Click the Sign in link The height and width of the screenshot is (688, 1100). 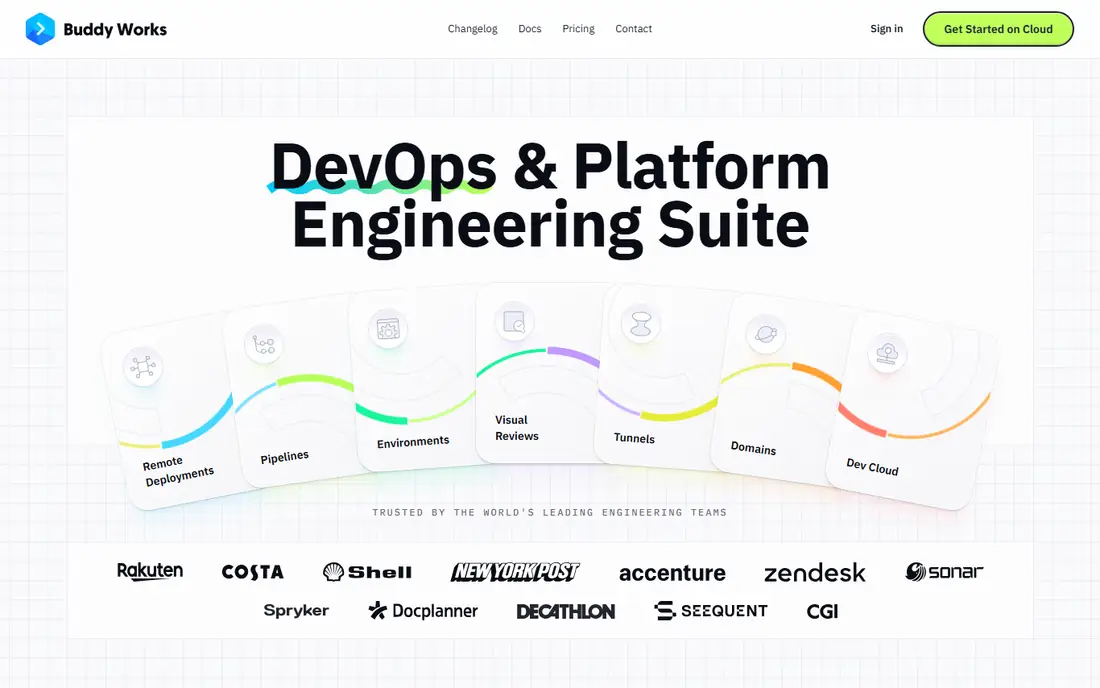click(x=887, y=29)
